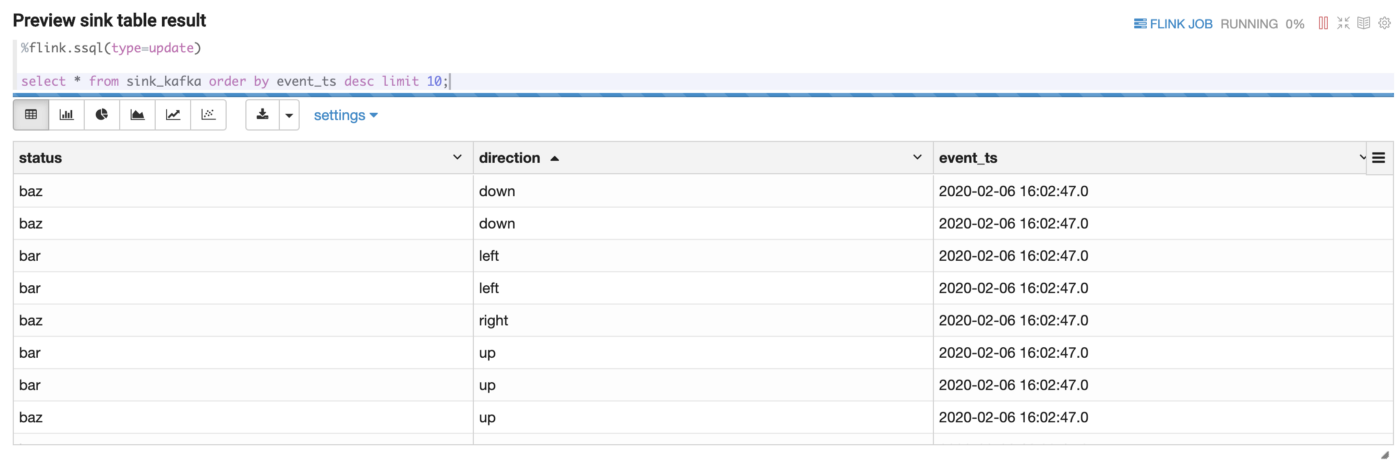Open the table grid hamburger menu
1400x469 pixels.
(1379, 158)
